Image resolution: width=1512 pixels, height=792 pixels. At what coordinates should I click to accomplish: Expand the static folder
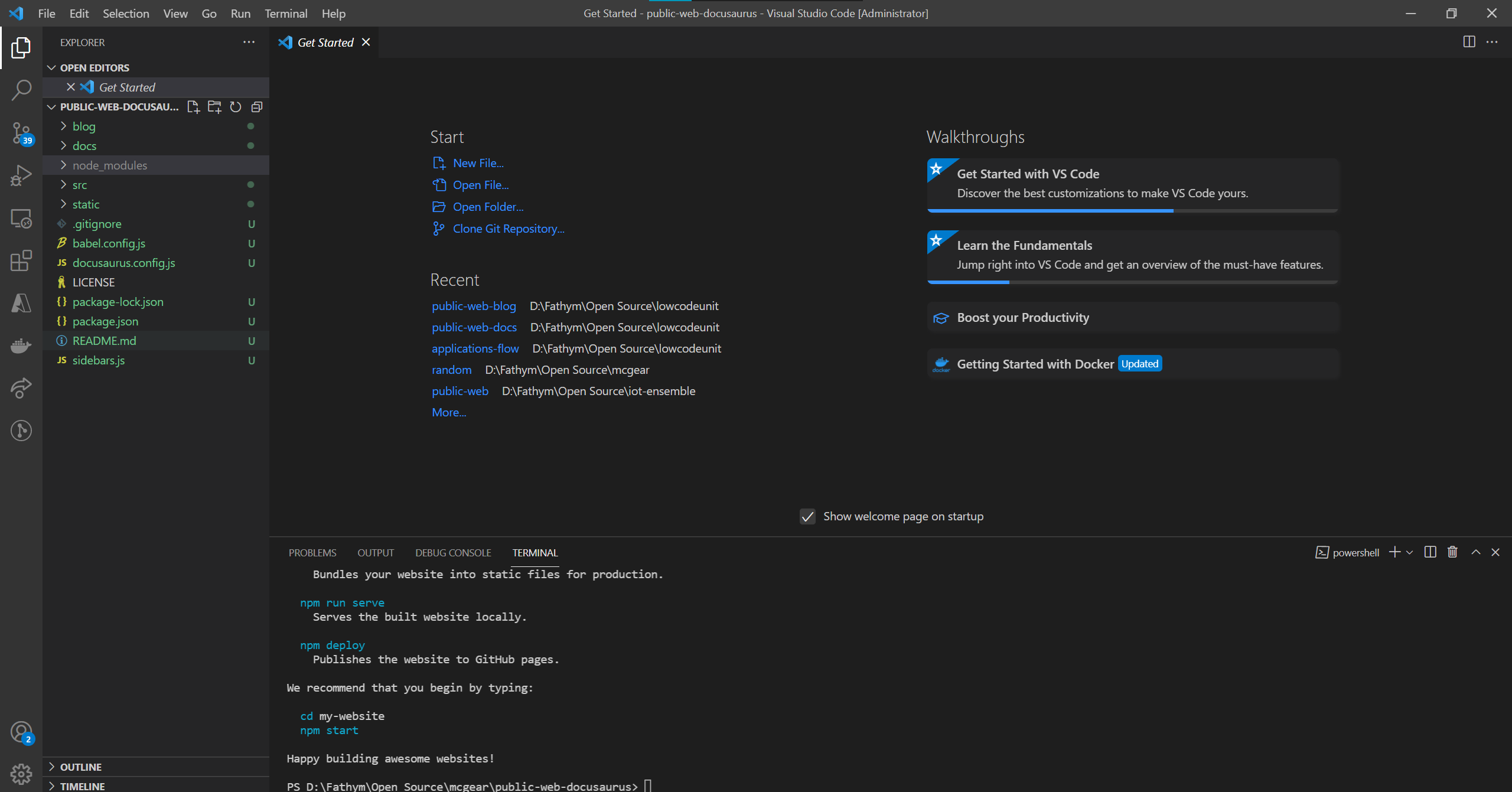pos(156,204)
